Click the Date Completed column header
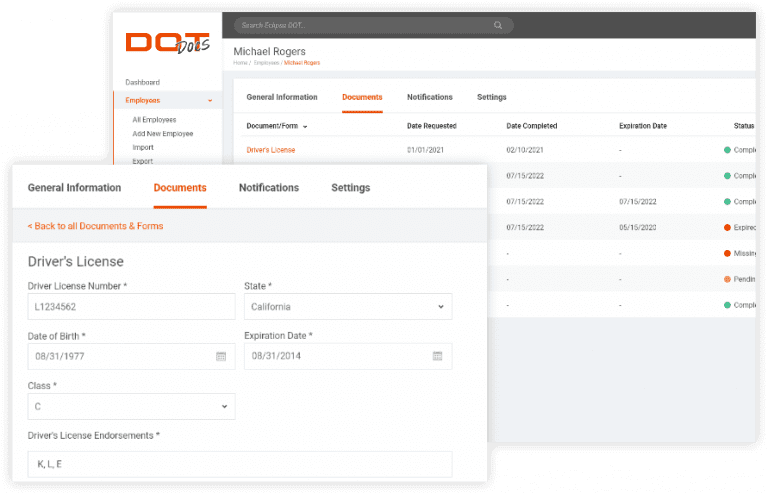The width and height of the screenshot is (768, 494). point(531,126)
